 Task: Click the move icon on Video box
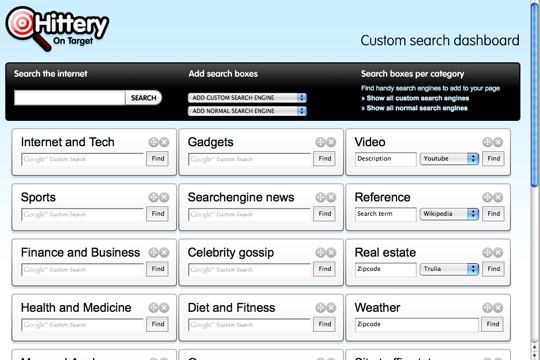point(487,142)
